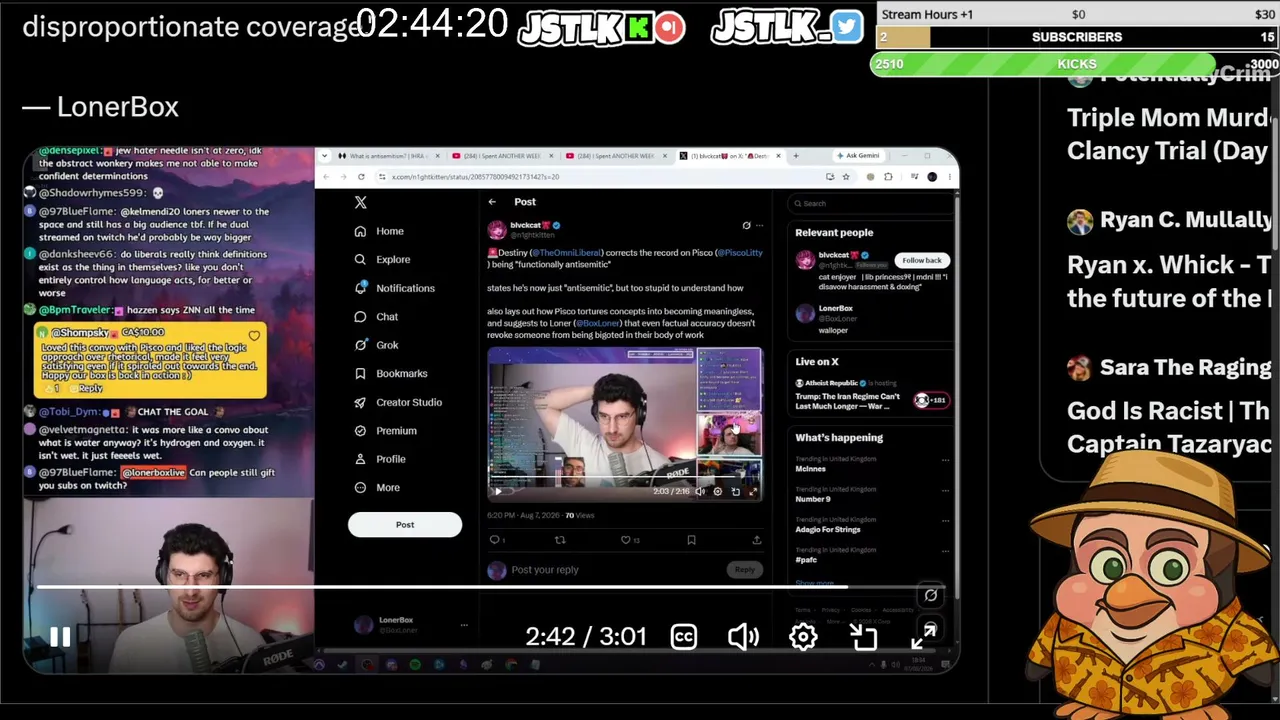Seek on the main video progress bar

(x=490, y=587)
